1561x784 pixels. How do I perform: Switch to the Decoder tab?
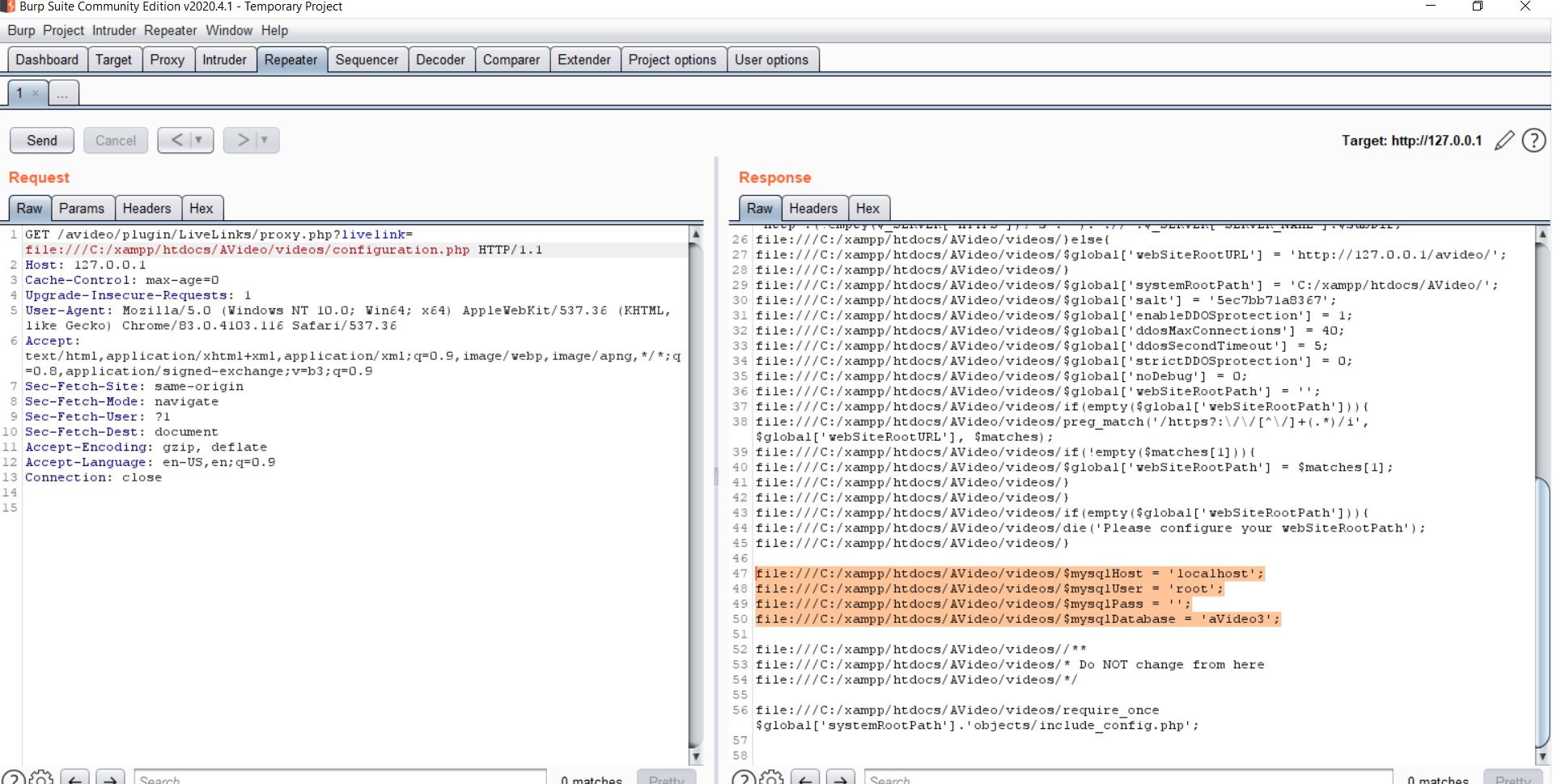[440, 60]
